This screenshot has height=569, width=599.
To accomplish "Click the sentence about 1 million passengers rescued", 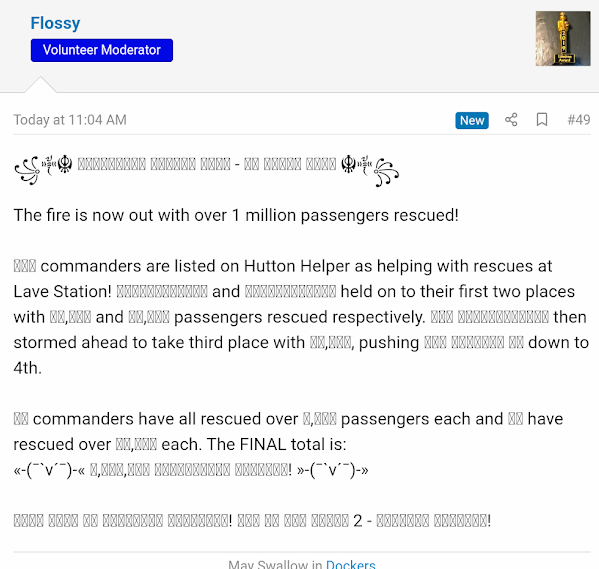I will 236,216.
